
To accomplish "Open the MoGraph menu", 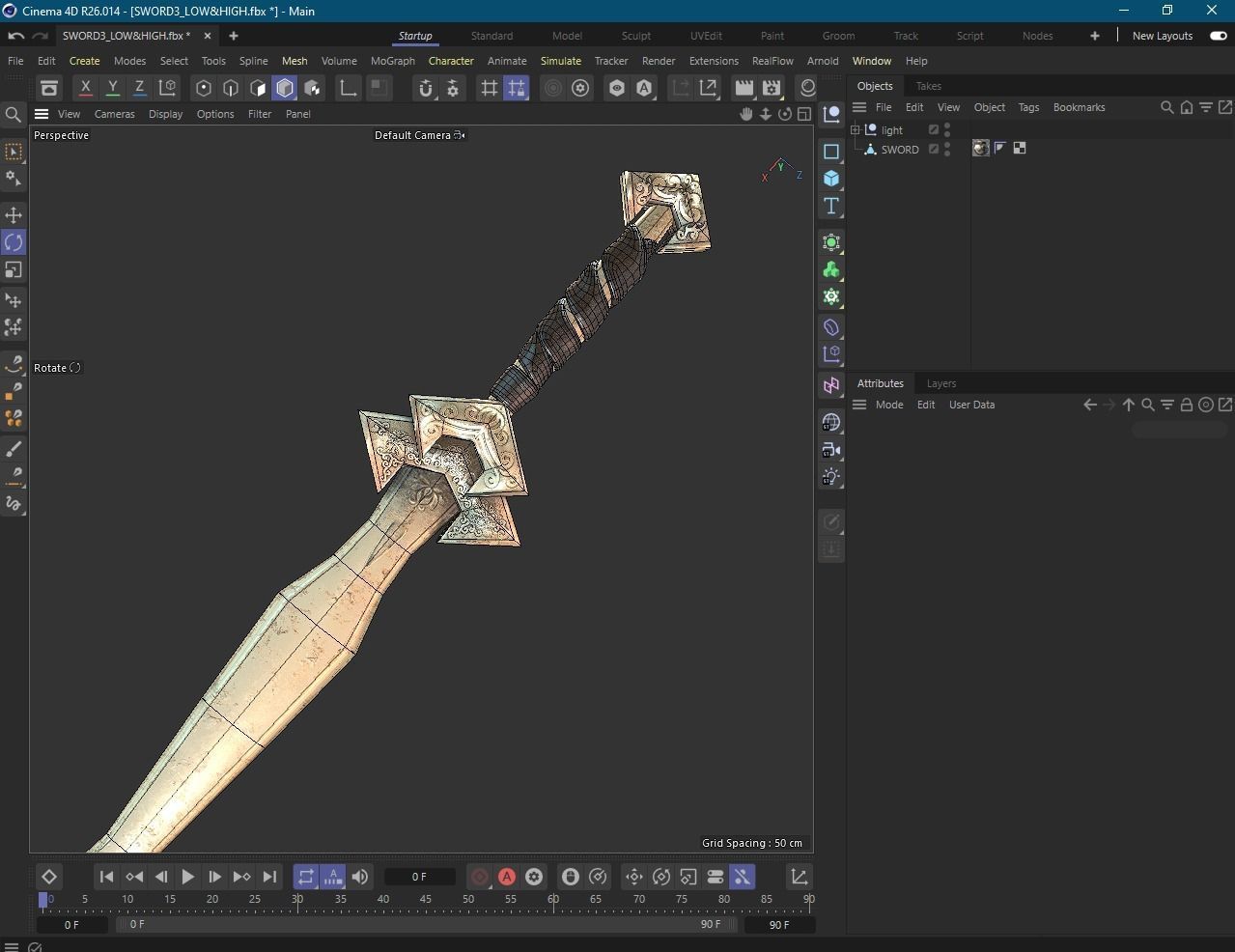I will (393, 61).
